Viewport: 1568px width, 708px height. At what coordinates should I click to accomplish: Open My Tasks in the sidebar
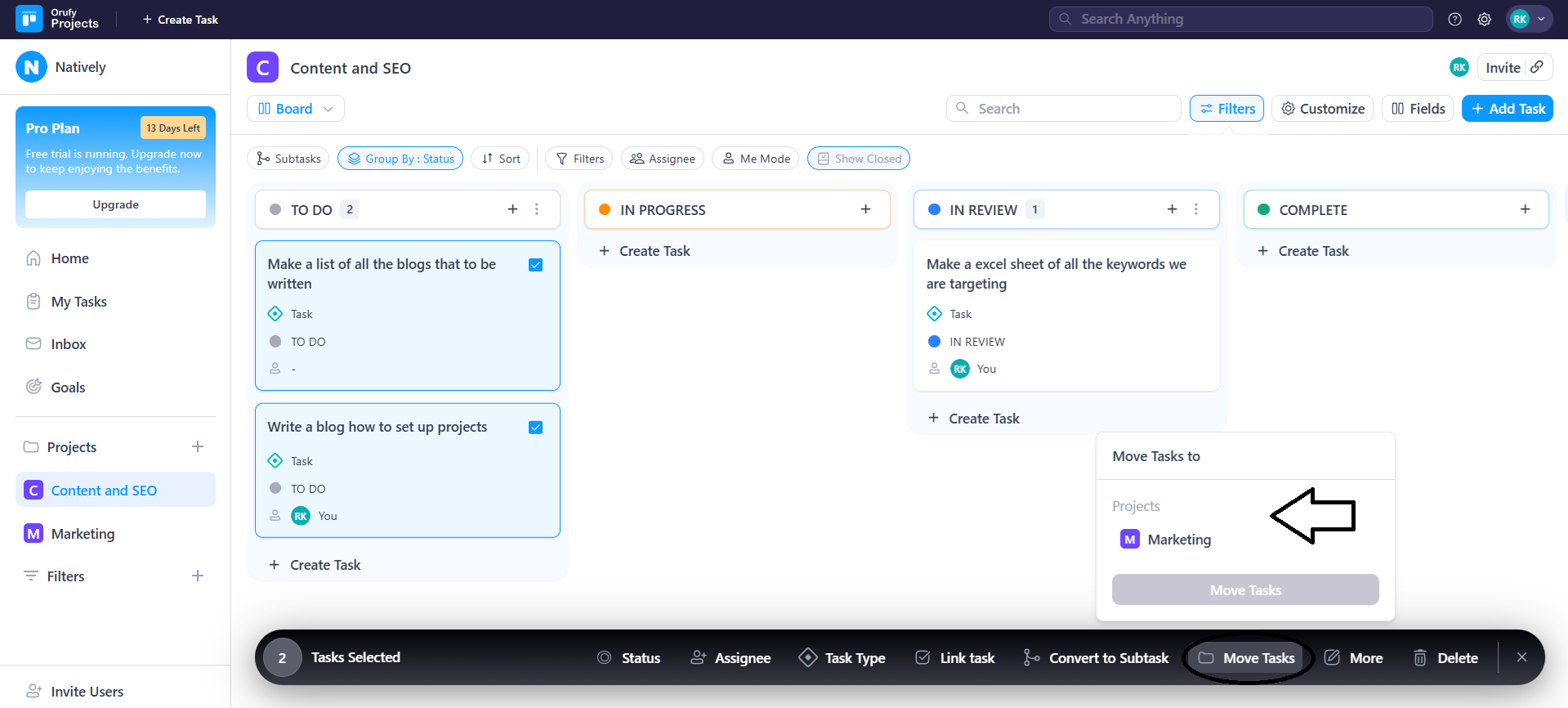pyautogui.click(x=79, y=302)
